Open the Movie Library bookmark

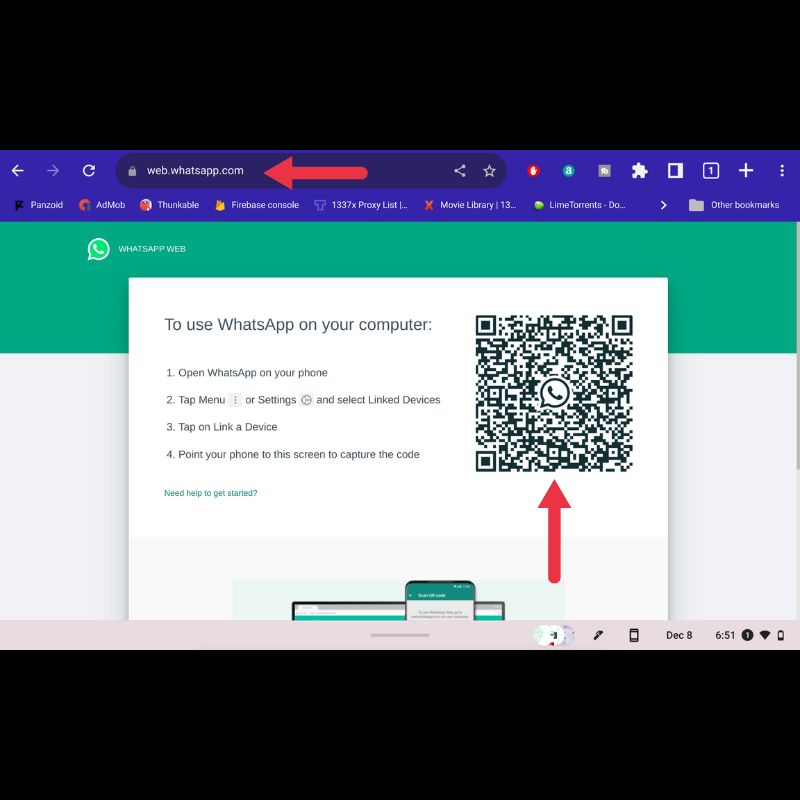470,205
